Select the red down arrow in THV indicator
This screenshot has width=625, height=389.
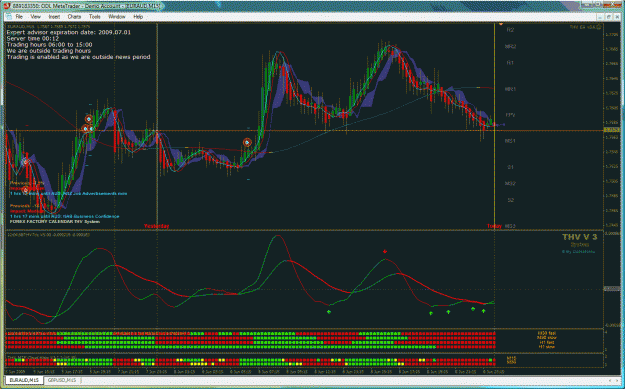point(385,251)
